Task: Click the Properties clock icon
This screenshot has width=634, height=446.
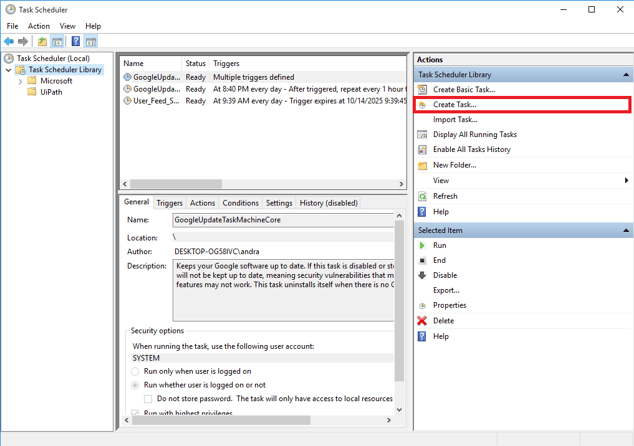Action: tap(422, 306)
